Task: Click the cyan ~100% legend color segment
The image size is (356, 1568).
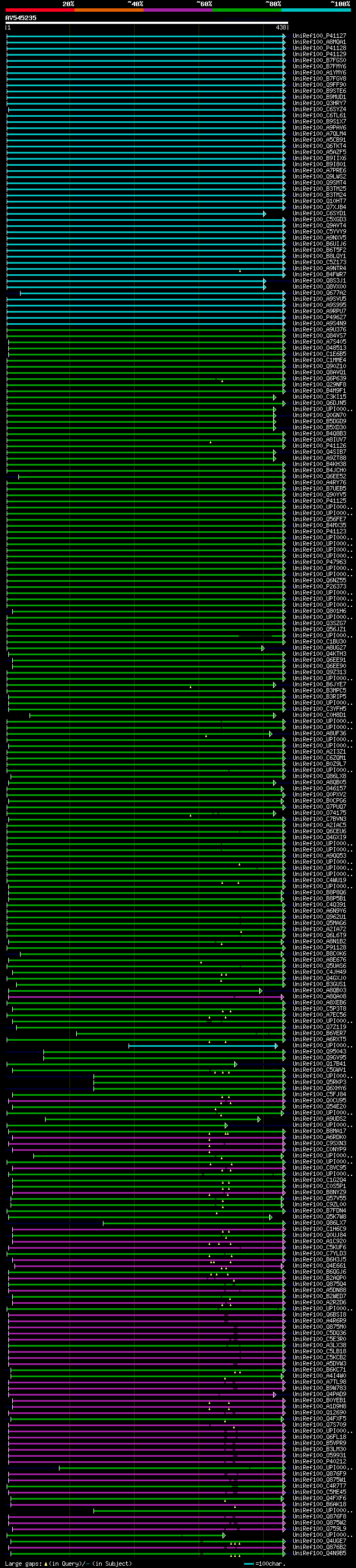Action: pyautogui.click(x=317, y=11)
